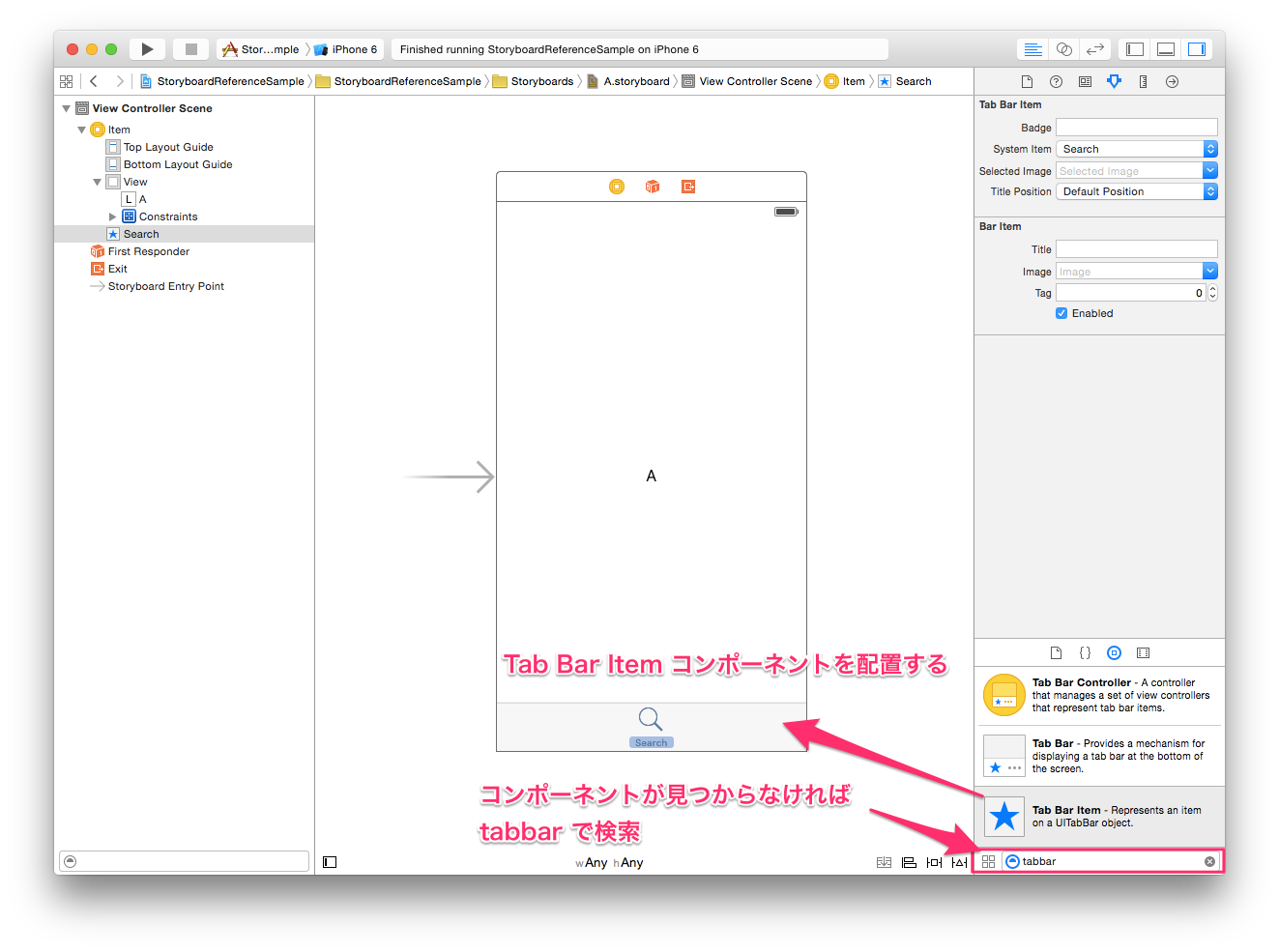Show the Standard editor
1279x952 pixels.
point(1032,49)
